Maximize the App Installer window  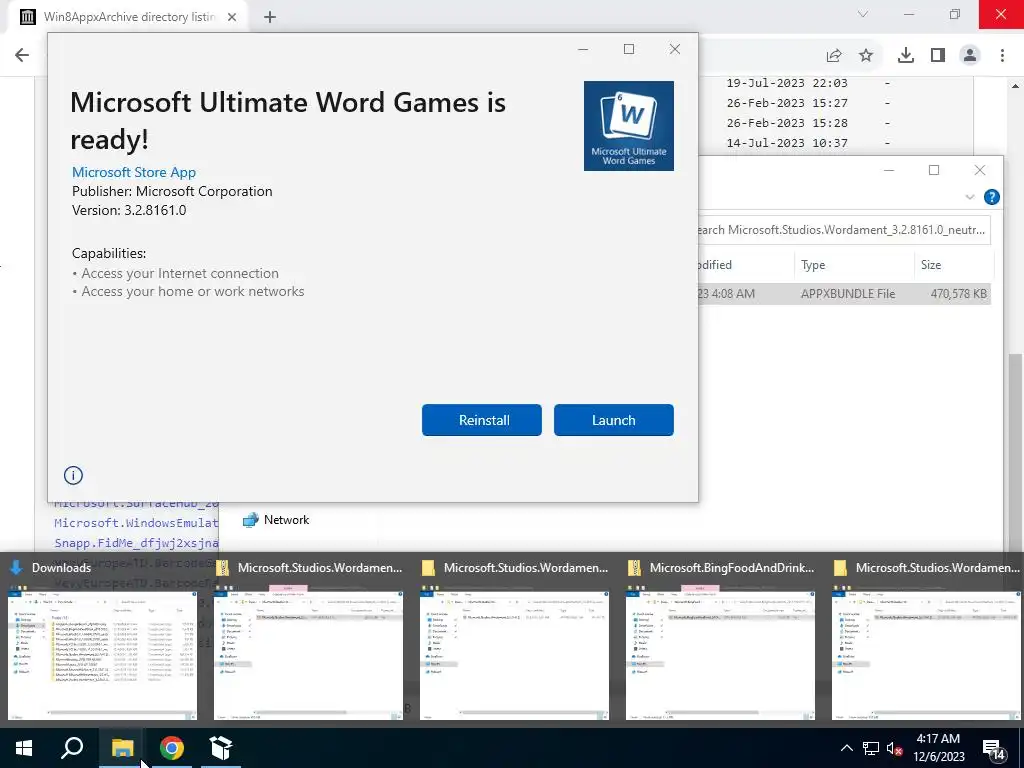click(629, 49)
